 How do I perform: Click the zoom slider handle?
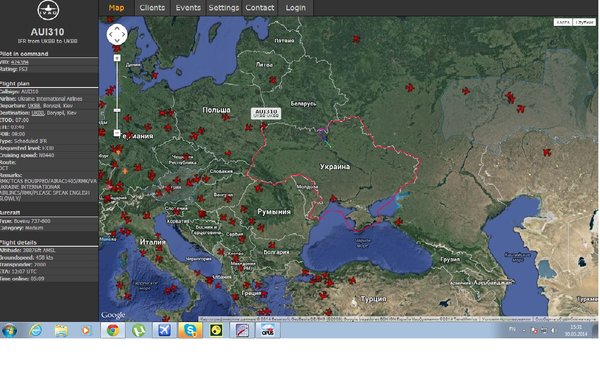pos(117,111)
